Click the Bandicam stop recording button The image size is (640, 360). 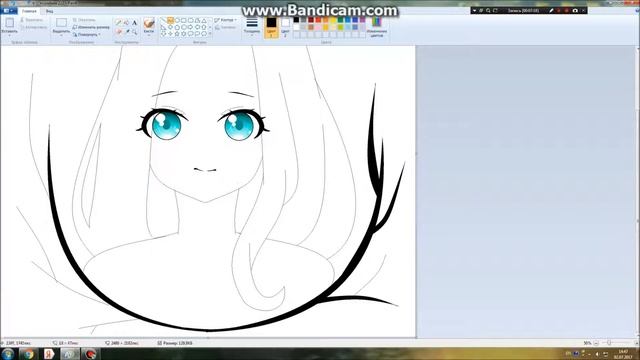tap(567, 11)
